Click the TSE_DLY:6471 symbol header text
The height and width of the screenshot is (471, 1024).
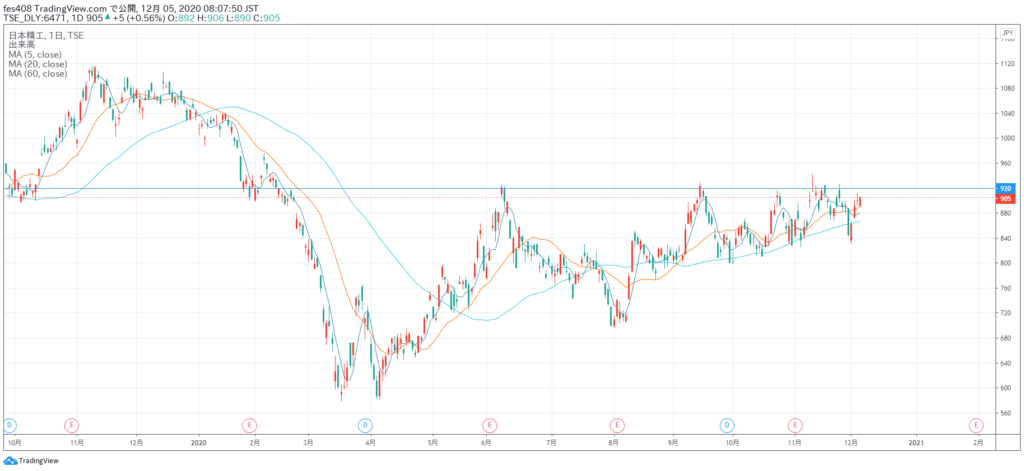(x=35, y=18)
